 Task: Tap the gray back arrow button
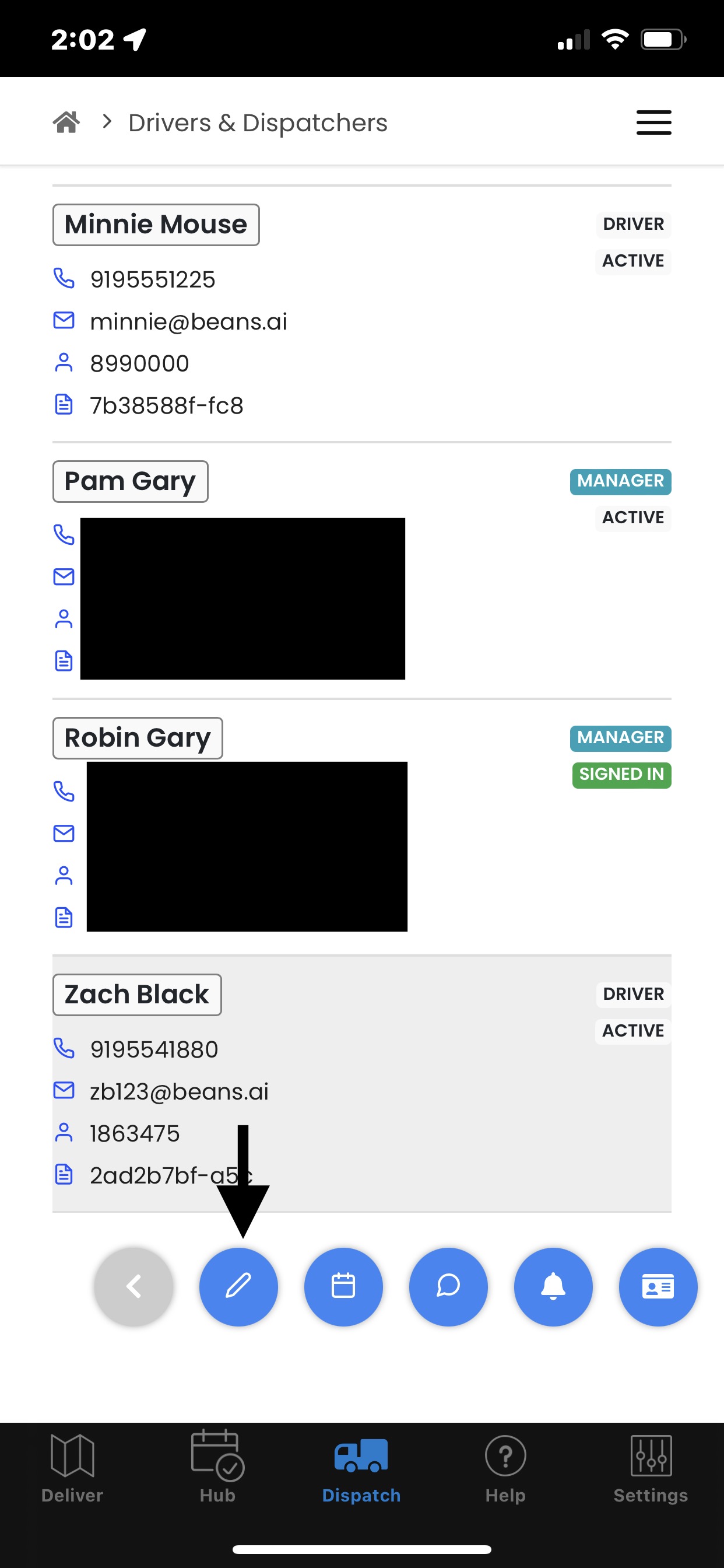tap(134, 1286)
